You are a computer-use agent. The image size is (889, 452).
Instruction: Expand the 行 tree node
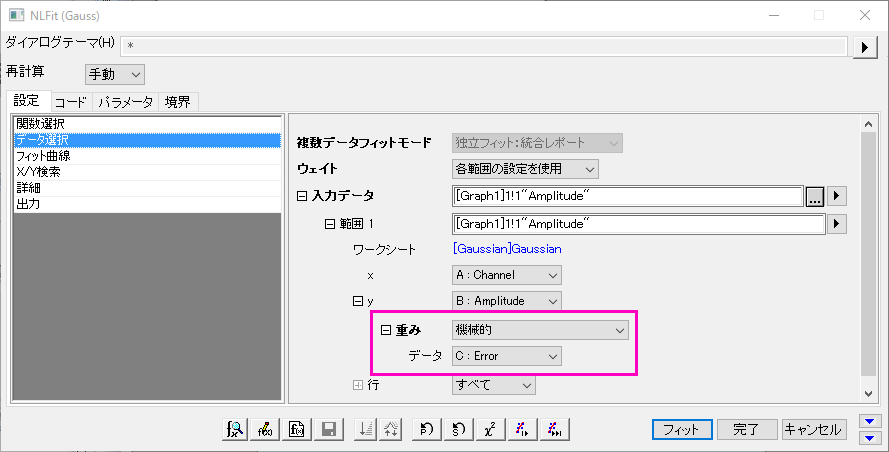pyautogui.click(x=358, y=385)
